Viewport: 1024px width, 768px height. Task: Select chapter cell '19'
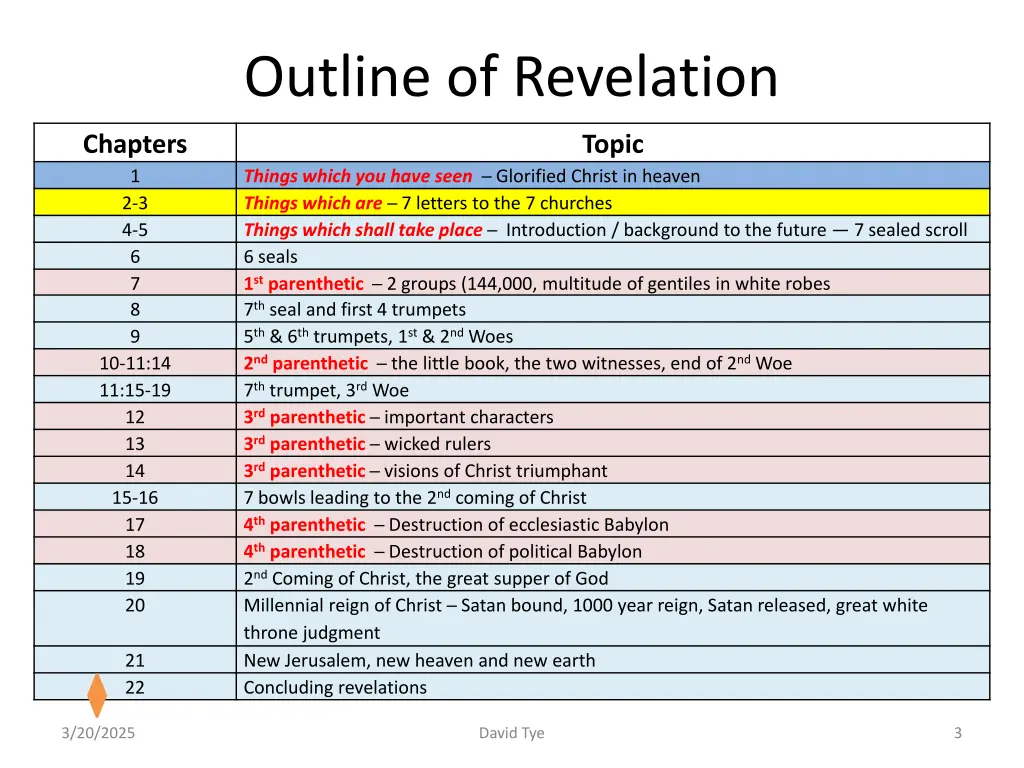[135, 578]
